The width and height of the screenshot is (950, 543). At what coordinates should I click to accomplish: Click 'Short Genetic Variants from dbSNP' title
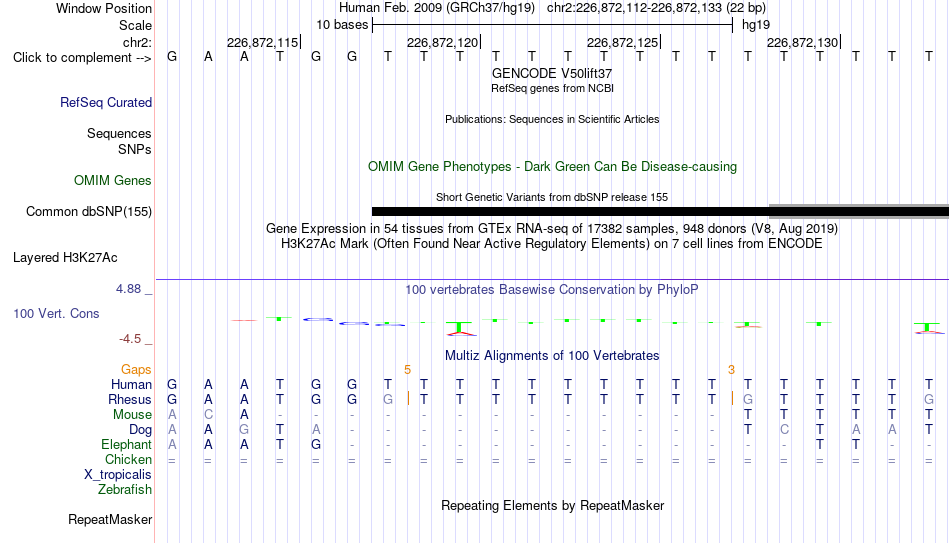click(x=552, y=197)
